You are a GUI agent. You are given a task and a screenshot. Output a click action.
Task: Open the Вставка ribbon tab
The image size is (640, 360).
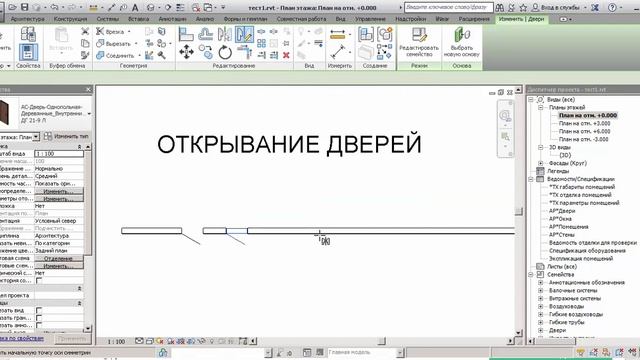coord(138,19)
